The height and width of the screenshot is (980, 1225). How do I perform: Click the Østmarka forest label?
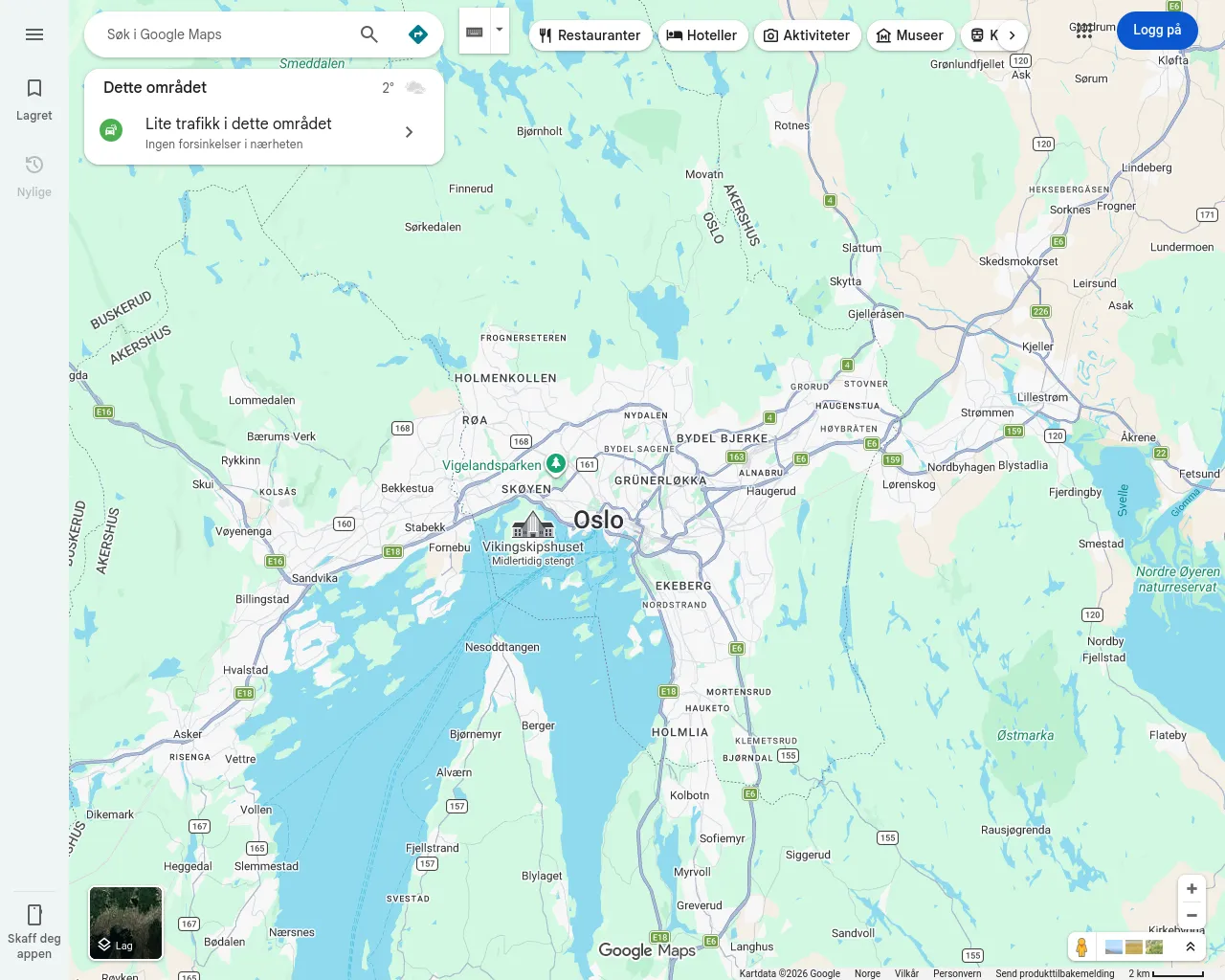[1025, 735]
